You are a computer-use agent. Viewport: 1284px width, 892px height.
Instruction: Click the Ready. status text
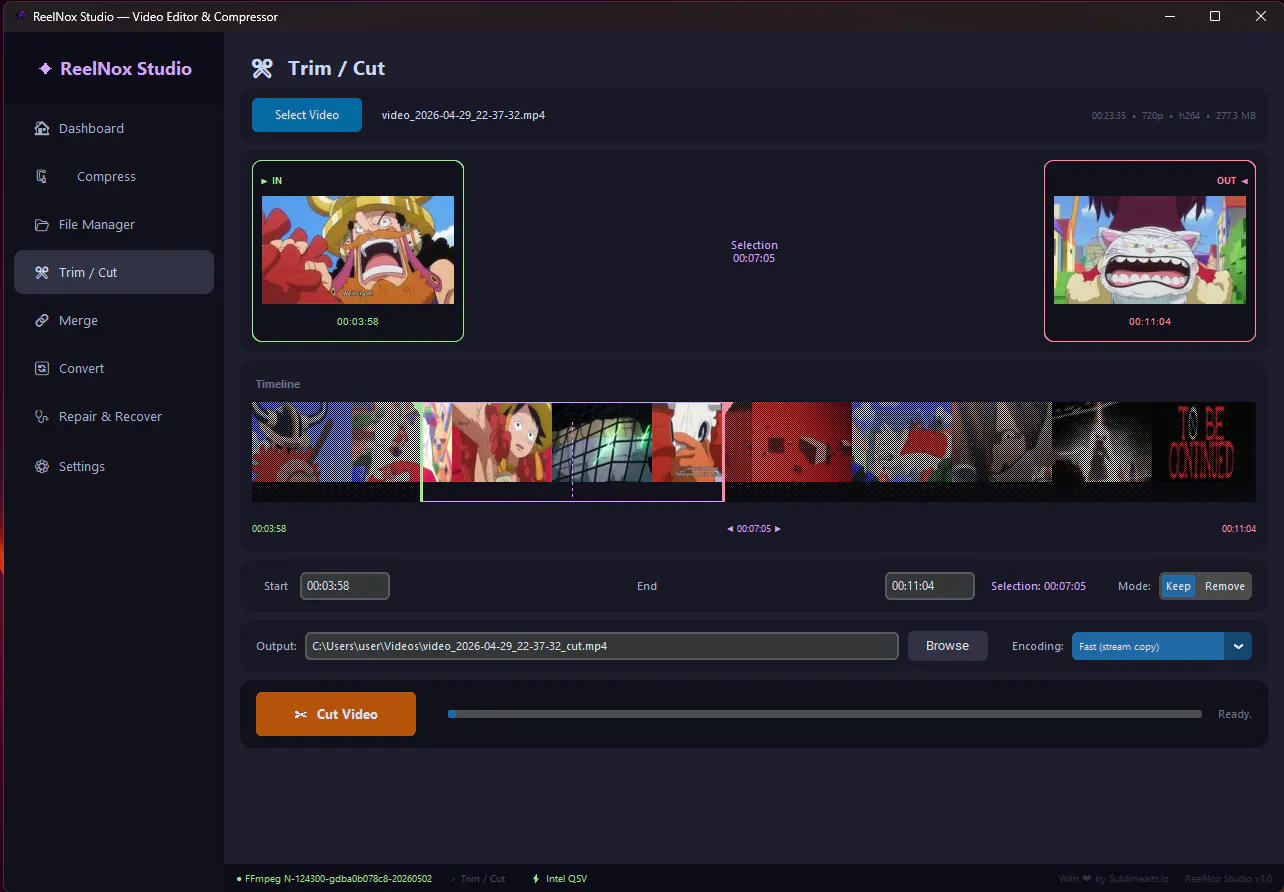(x=1234, y=714)
